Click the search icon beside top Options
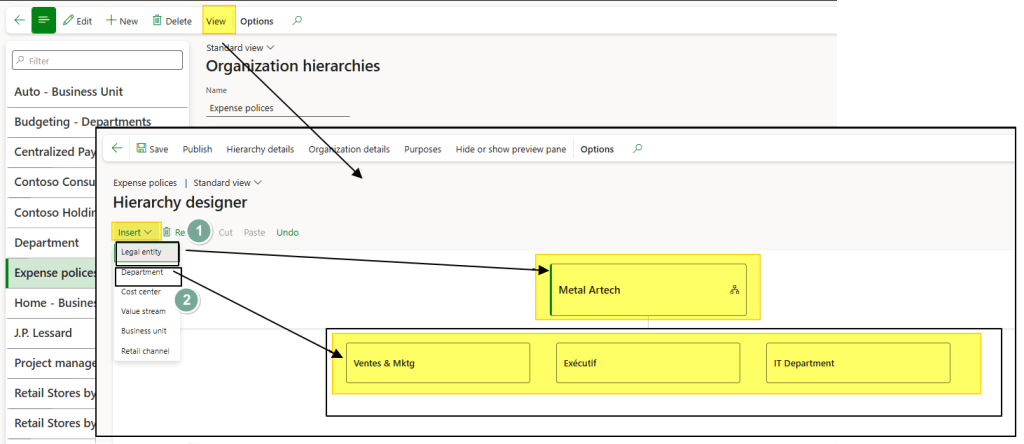 coord(297,21)
